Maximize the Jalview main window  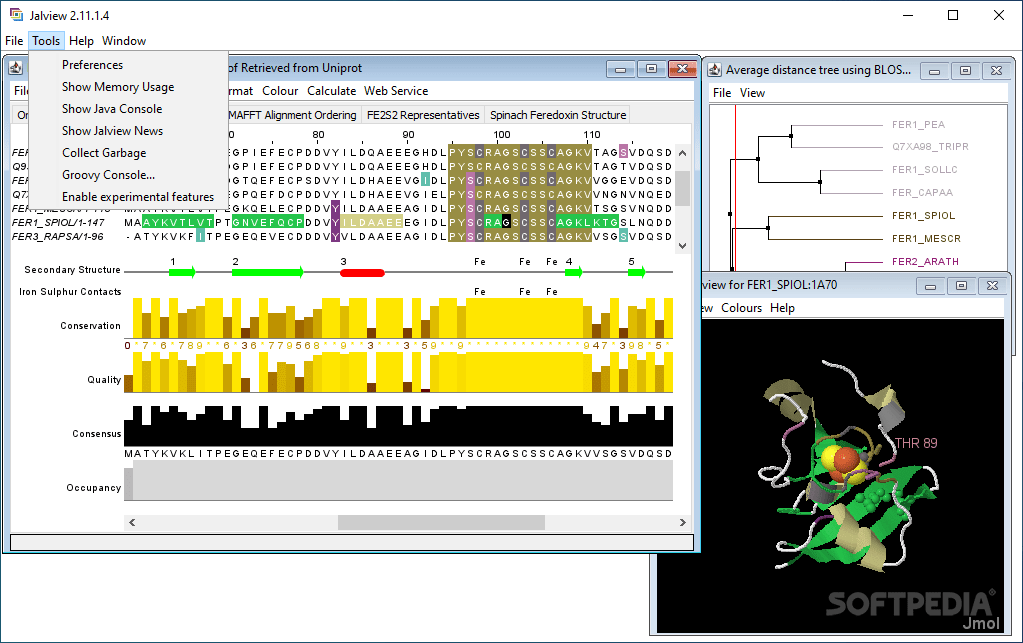click(953, 15)
